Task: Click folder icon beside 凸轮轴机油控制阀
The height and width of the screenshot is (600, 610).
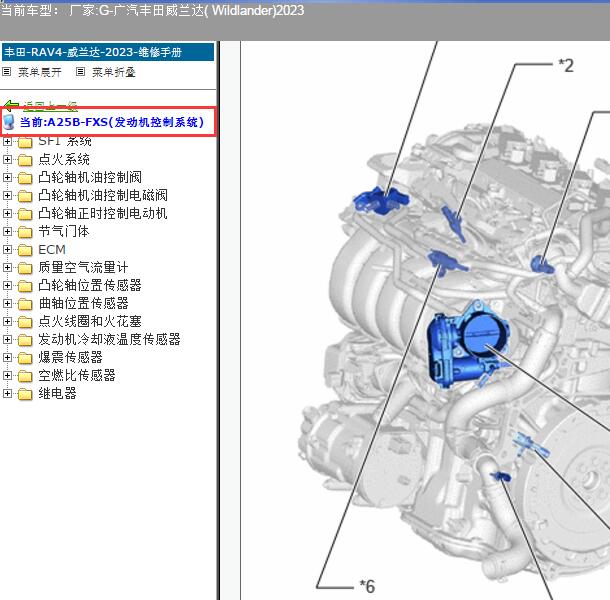Action: point(25,178)
